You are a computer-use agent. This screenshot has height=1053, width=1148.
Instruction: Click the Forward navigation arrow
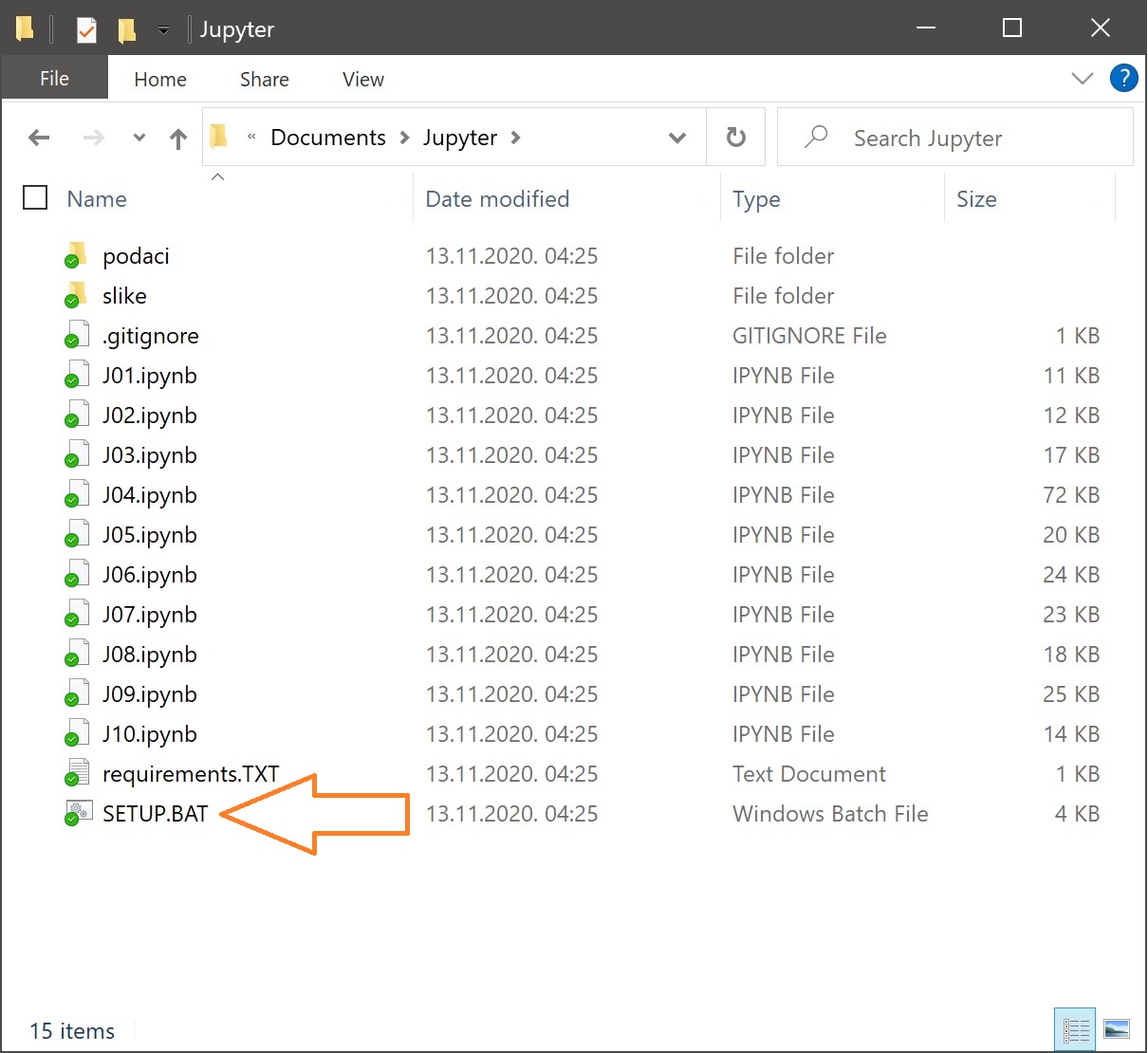point(93,138)
